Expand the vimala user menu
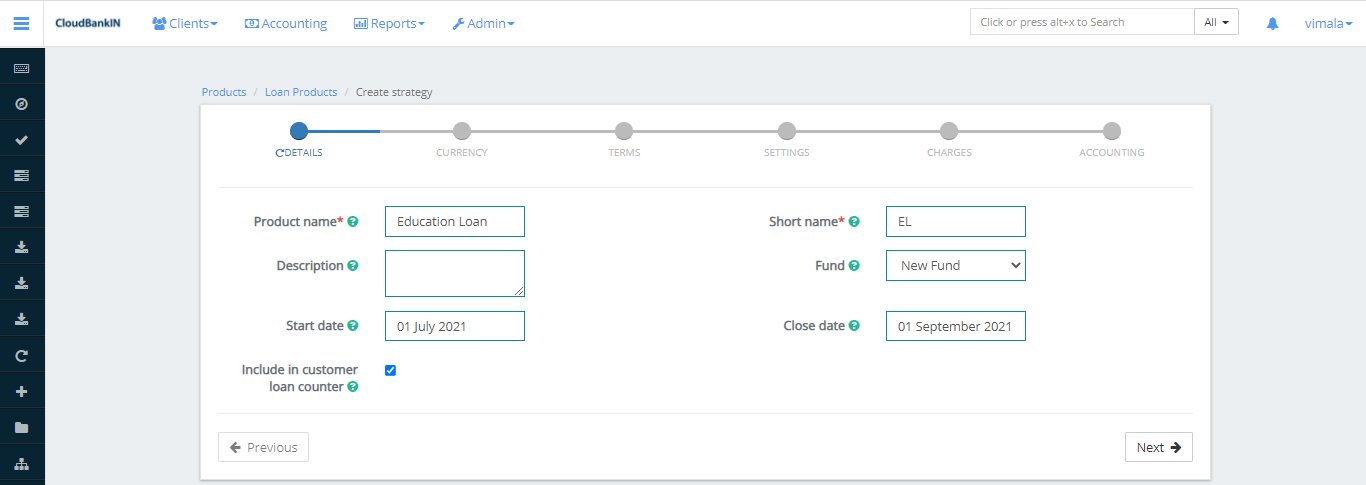1366x485 pixels. 1328,23
